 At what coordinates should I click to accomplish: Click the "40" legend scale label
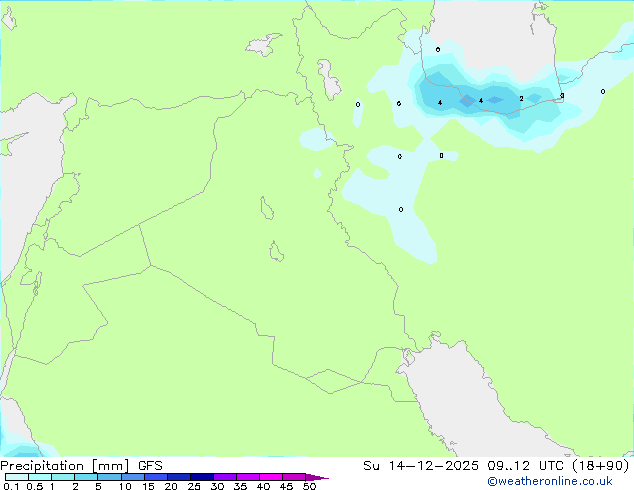tap(263, 486)
